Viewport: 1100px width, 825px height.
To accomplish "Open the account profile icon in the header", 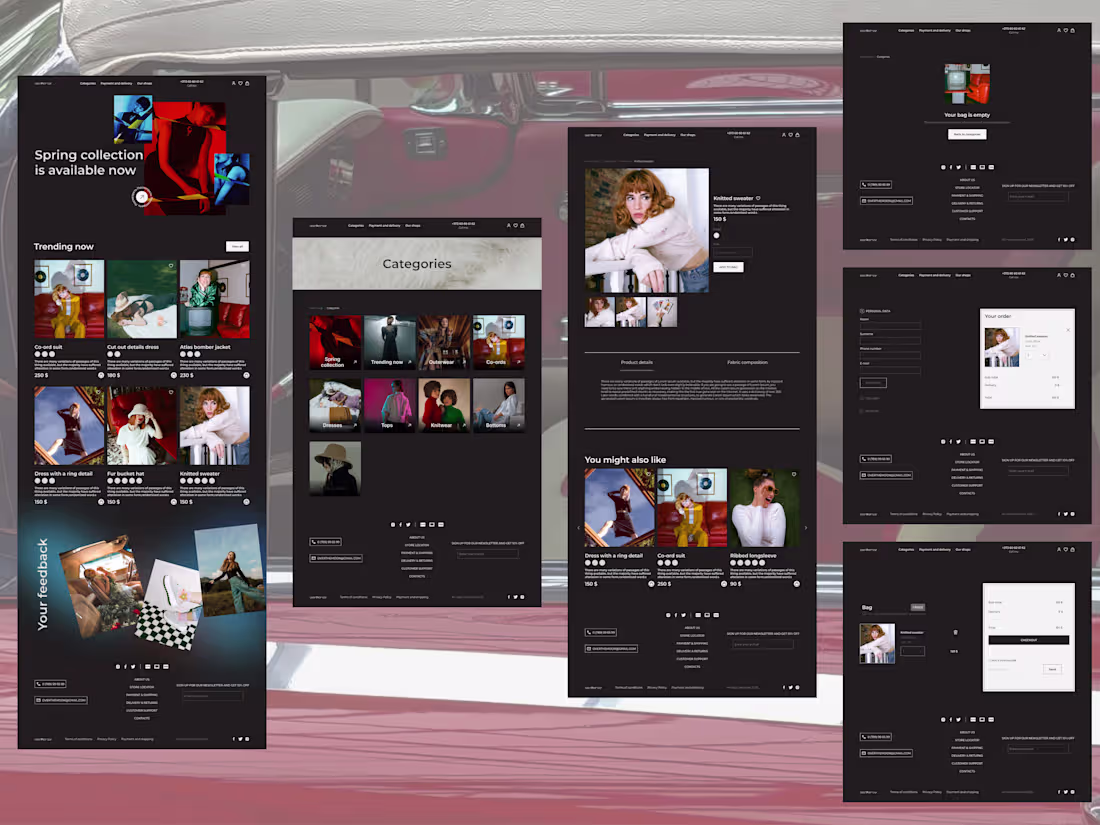I will tap(784, 135).
